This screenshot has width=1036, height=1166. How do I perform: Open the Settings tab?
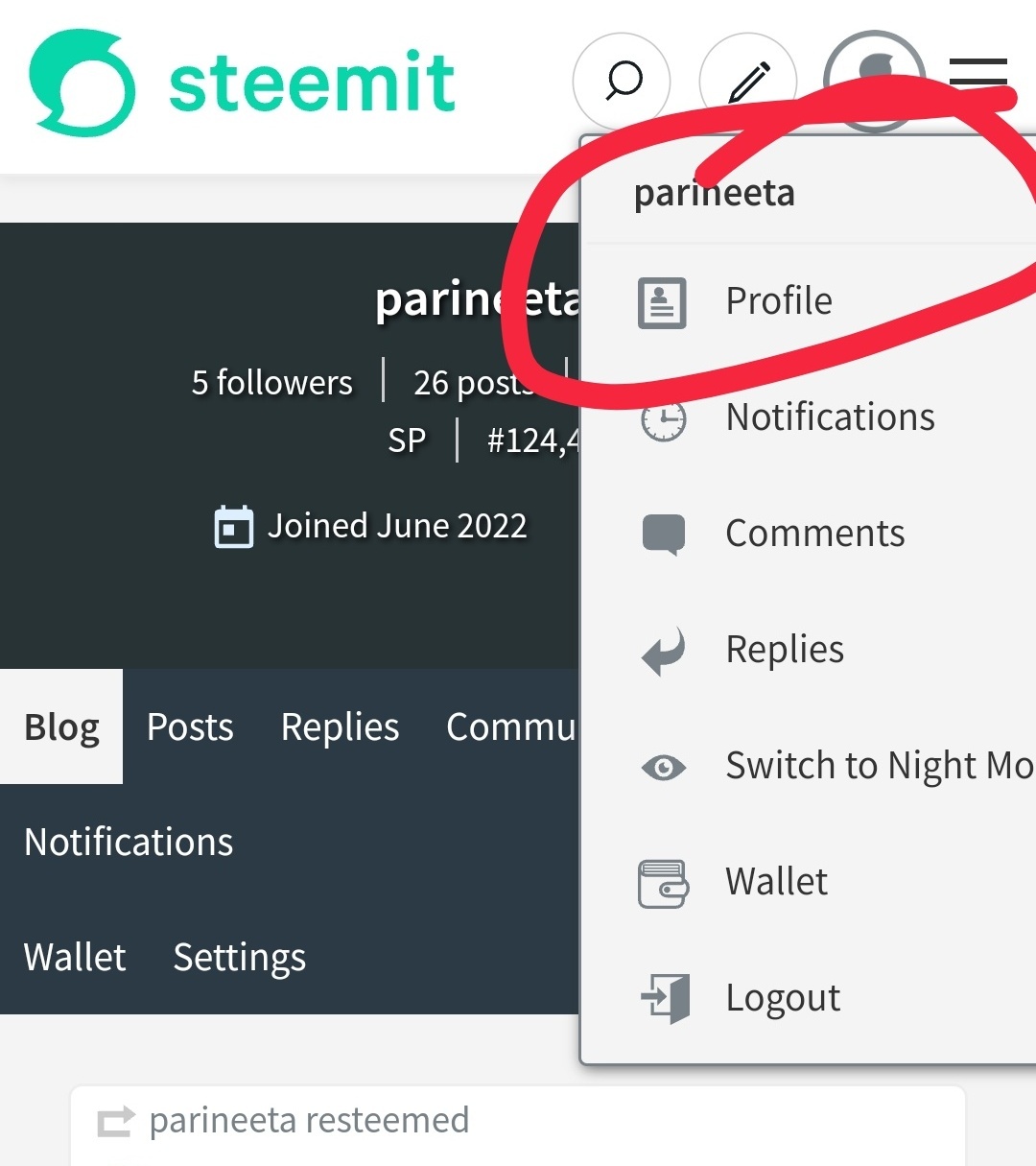(240, 957)
